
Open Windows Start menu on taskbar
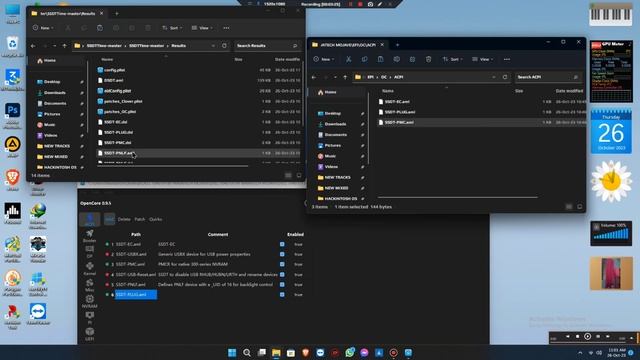pos(232,353)
